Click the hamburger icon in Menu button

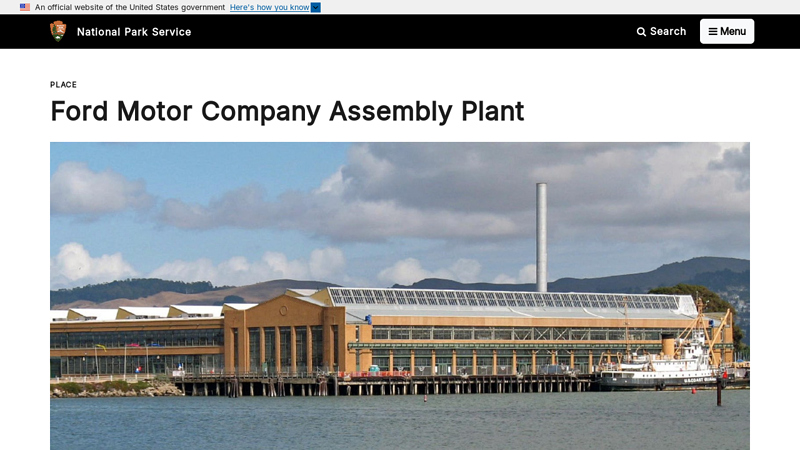point(713,32)
